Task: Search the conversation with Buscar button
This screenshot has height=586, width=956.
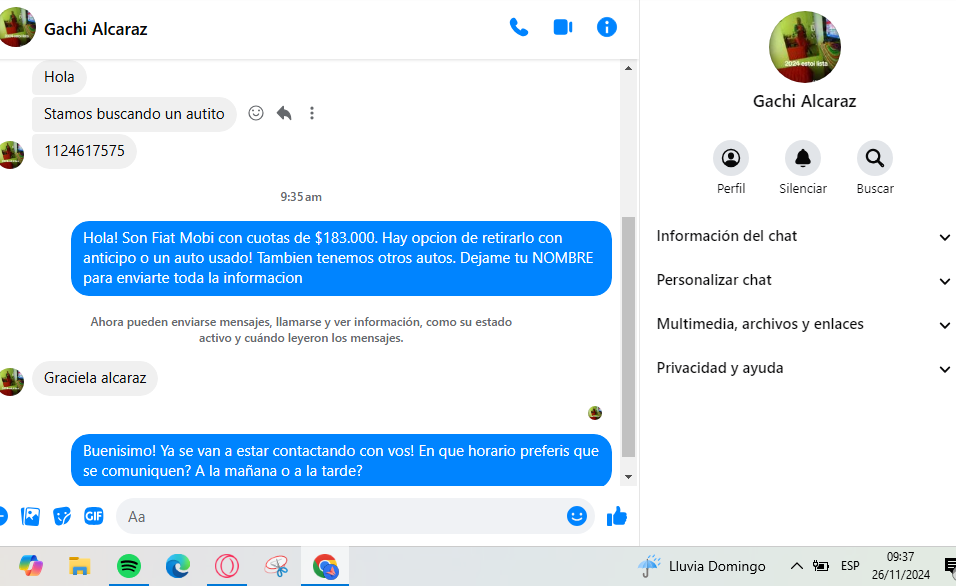Action: click(874, 158)
